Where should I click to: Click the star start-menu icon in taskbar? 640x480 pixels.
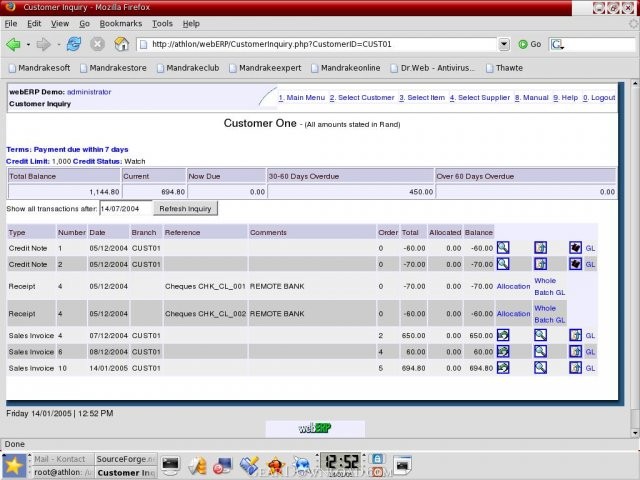pos(13,466)
